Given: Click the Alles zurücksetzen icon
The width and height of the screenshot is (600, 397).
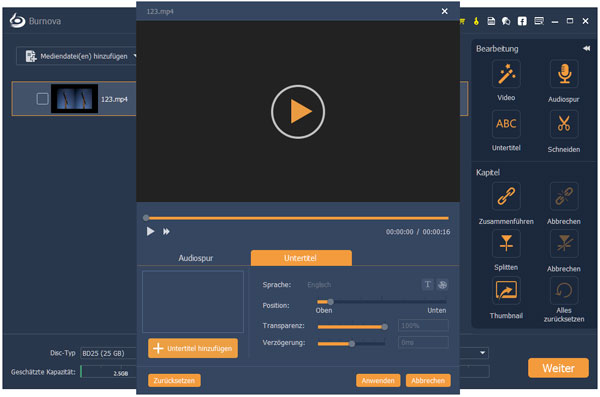Looking at the screenshot, I should click(564, 291).
